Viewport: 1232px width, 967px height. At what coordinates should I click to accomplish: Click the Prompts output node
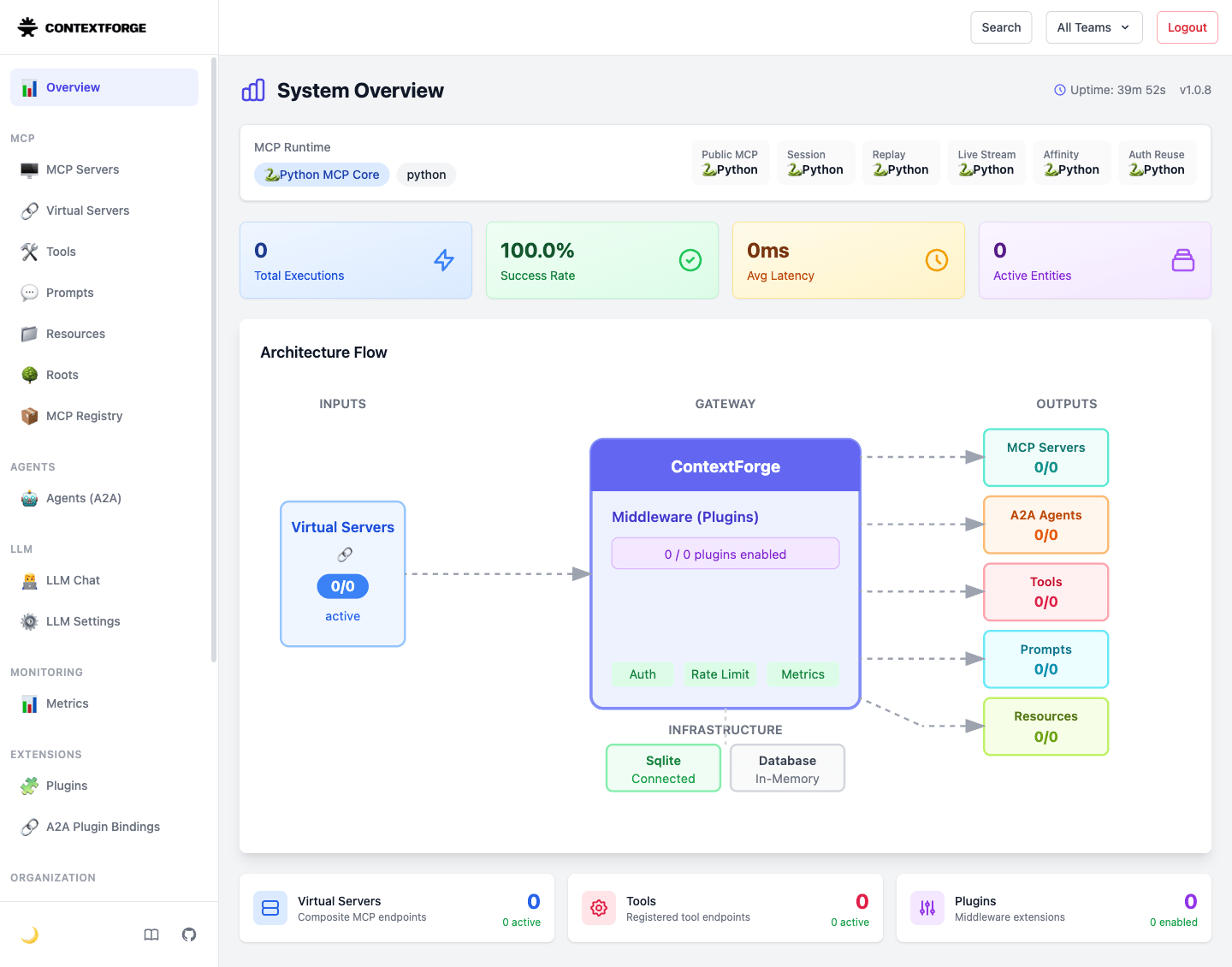tap(1045, 659)
